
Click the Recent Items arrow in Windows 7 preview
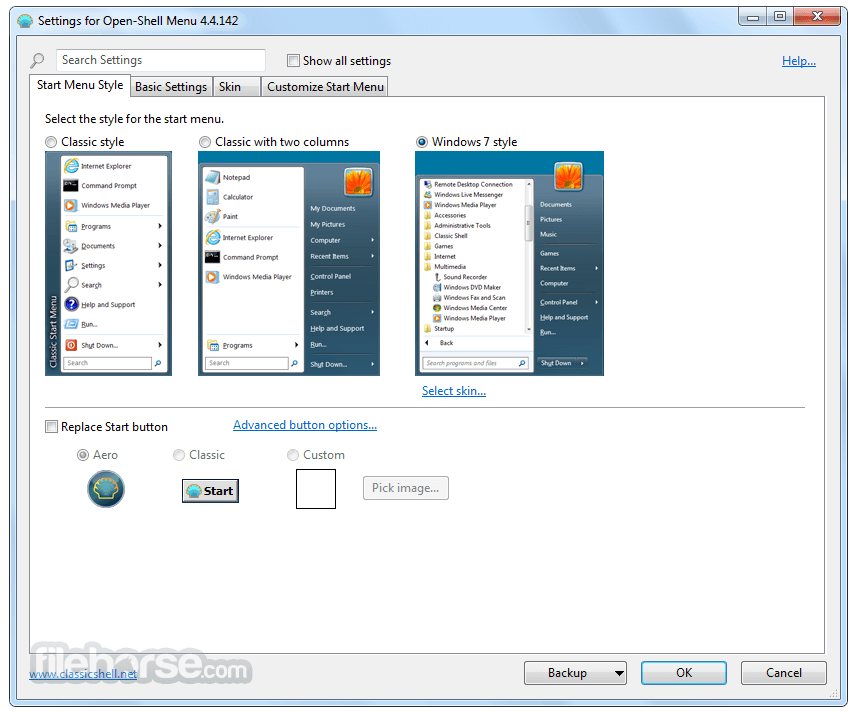(597, 268)
